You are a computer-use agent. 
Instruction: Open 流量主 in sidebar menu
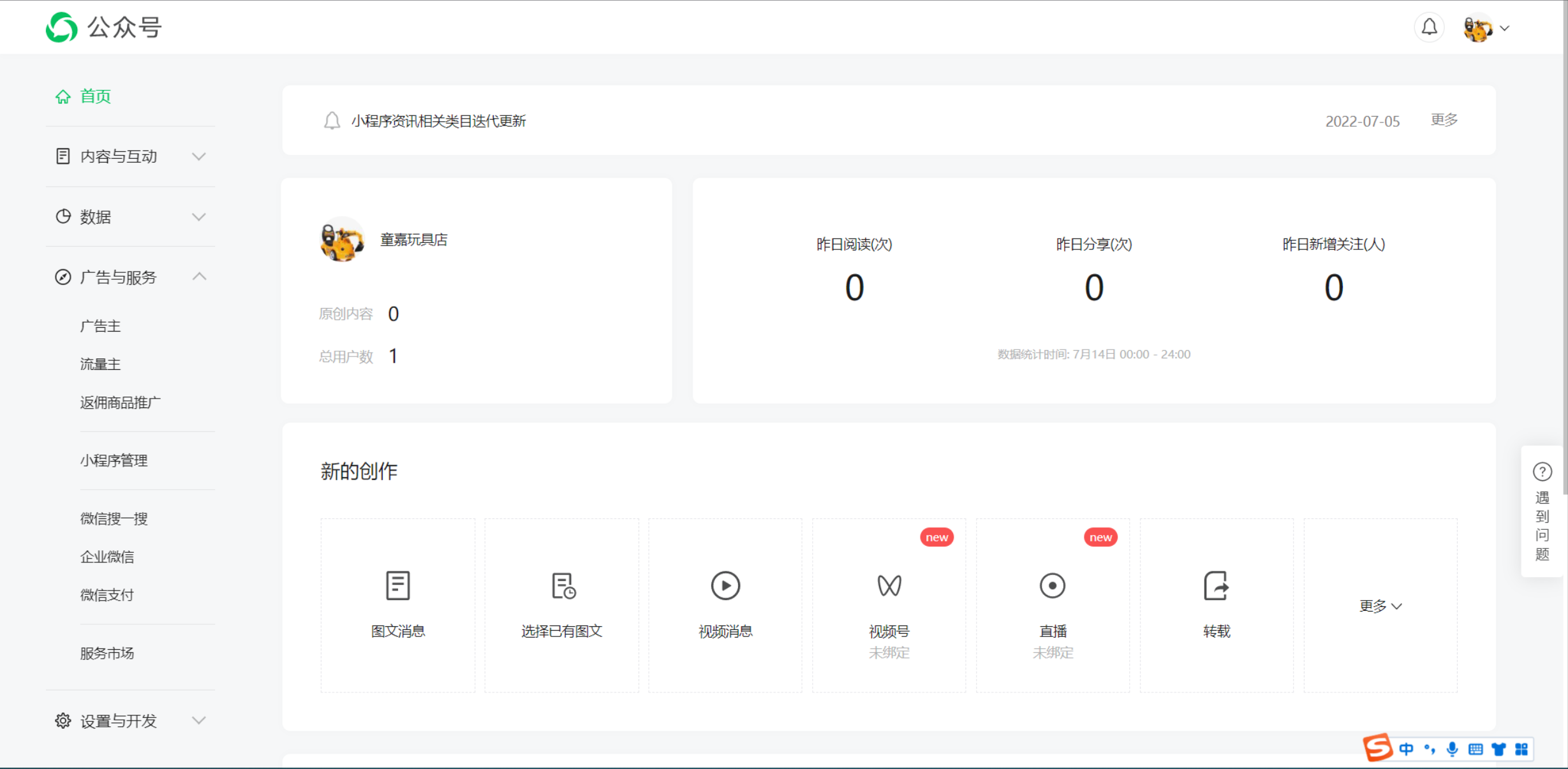100,364
